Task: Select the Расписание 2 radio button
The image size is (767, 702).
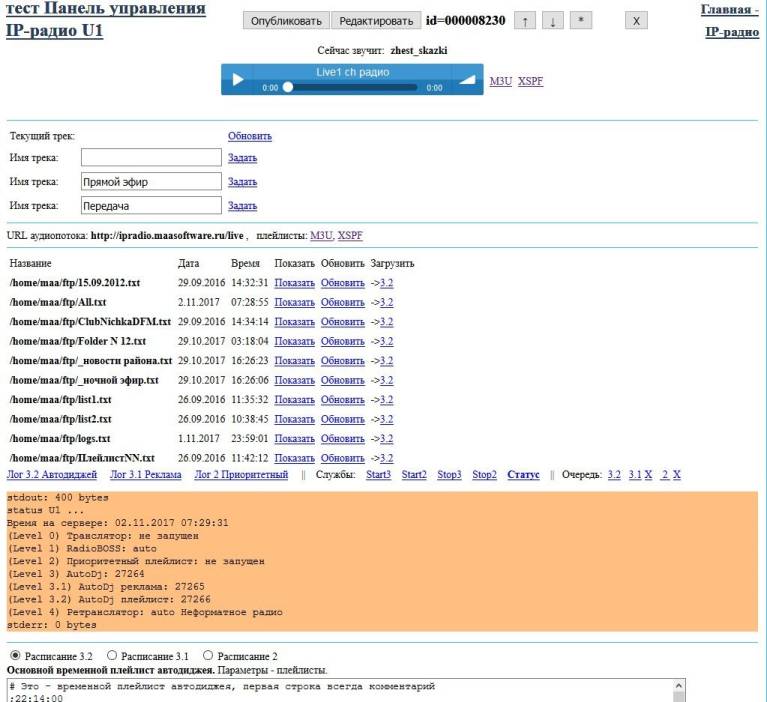Action: pyautogui.click(x=208, y=656)
